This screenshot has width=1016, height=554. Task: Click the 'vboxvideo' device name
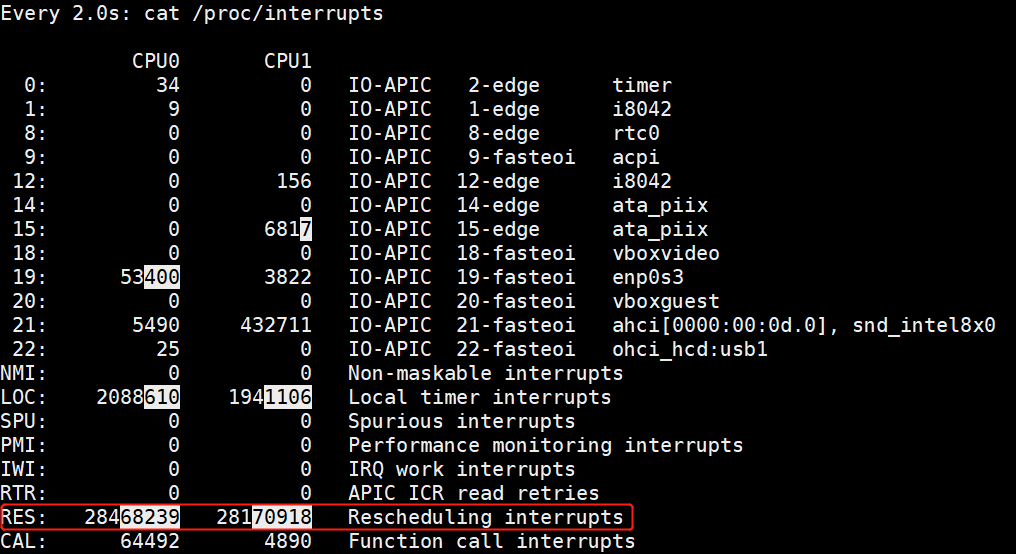(665, 253)
